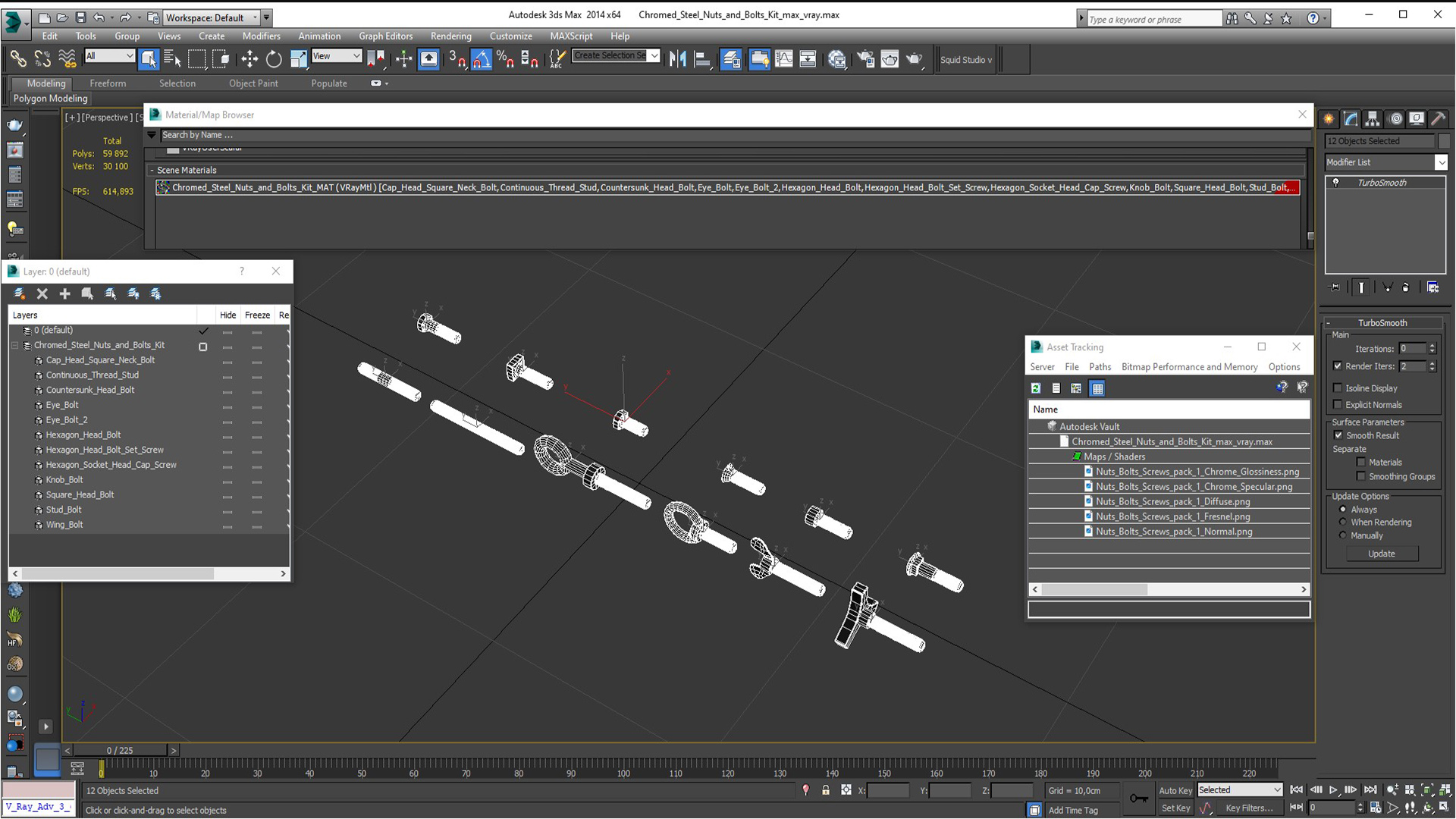Delete highlighted layer in Layer dialog

tap(42, 293)
